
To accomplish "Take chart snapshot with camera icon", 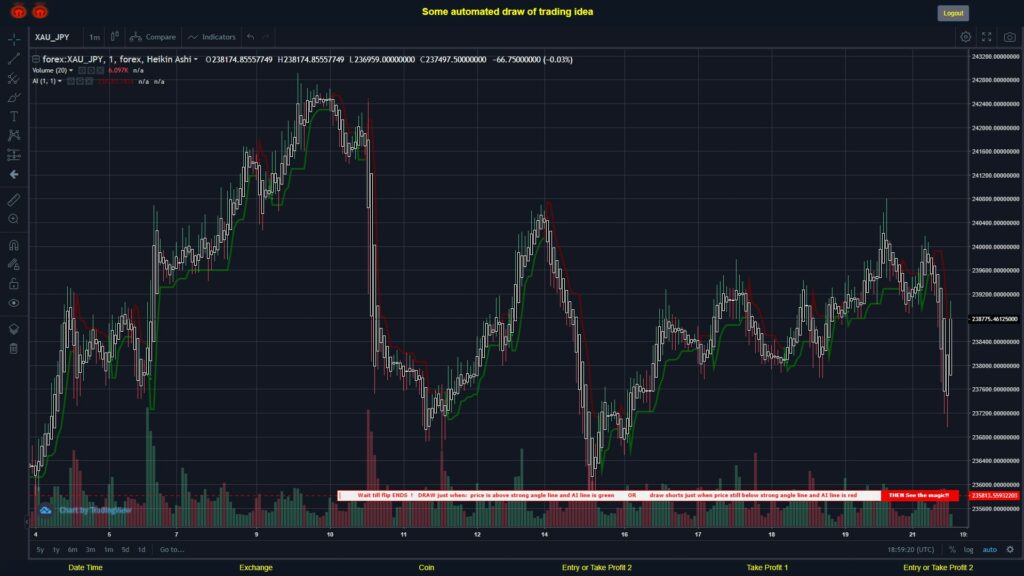I will [x=1010, y=37].
